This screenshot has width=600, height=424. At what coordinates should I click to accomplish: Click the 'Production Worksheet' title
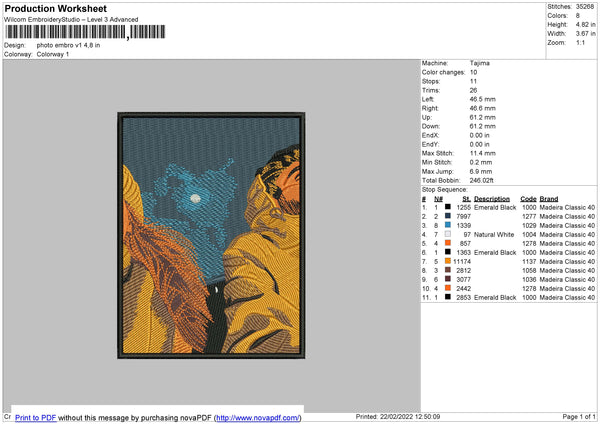55,8
